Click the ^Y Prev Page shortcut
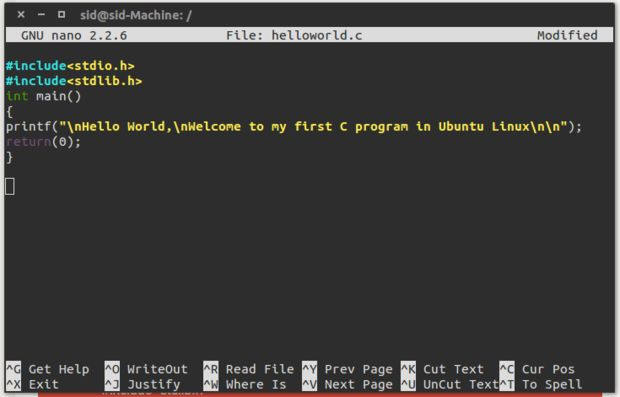620x397 pixels. [x=347, y=369]
